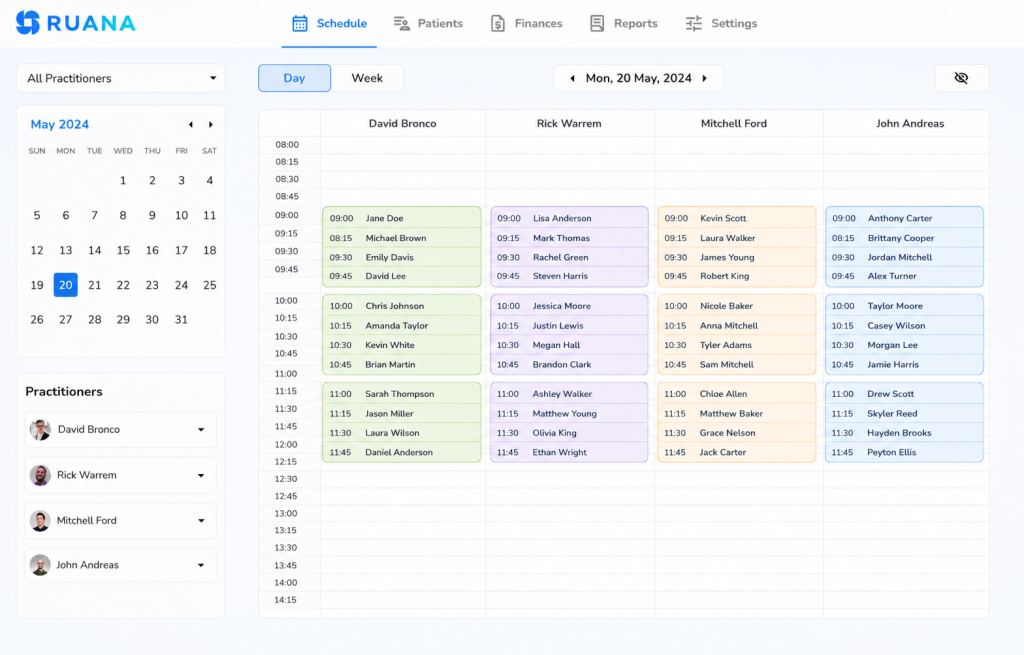Open Sarah Thompson 11:00 appointment
The image size is (1024, 655).
click(x=402, y=394)
